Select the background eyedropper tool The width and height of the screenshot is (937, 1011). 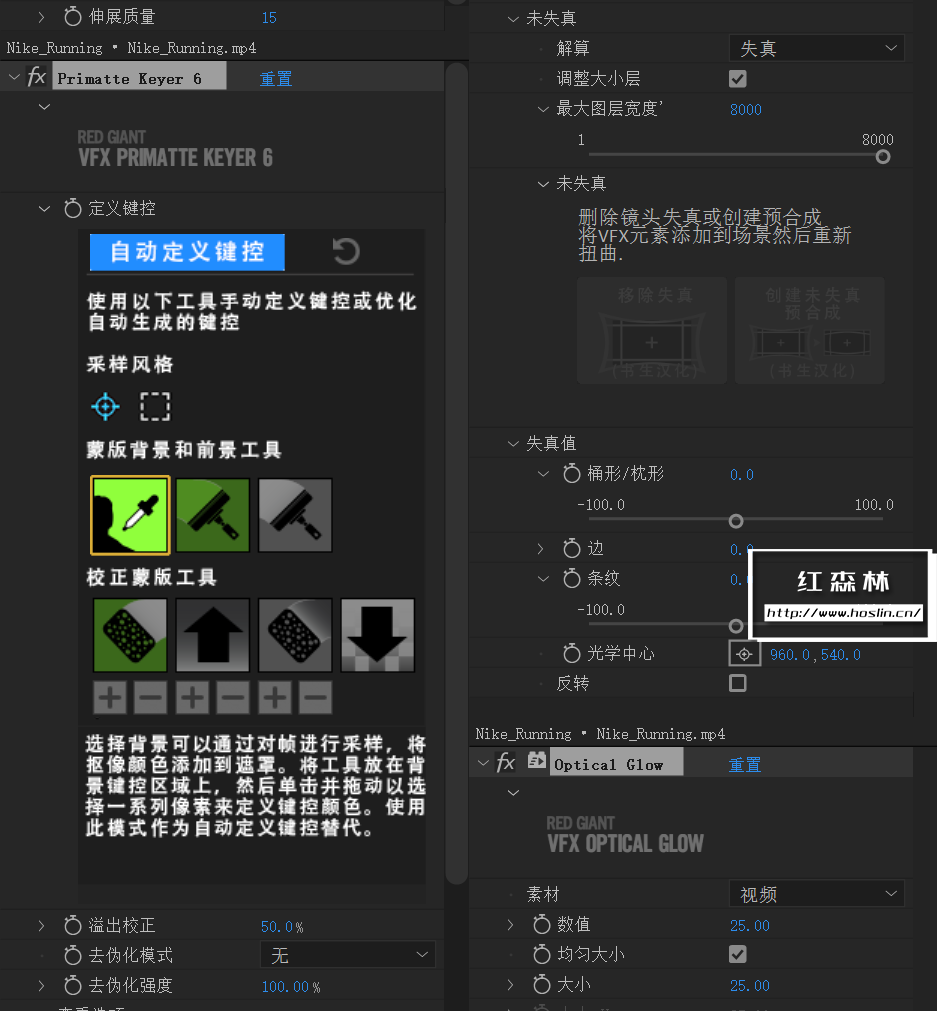130,515
